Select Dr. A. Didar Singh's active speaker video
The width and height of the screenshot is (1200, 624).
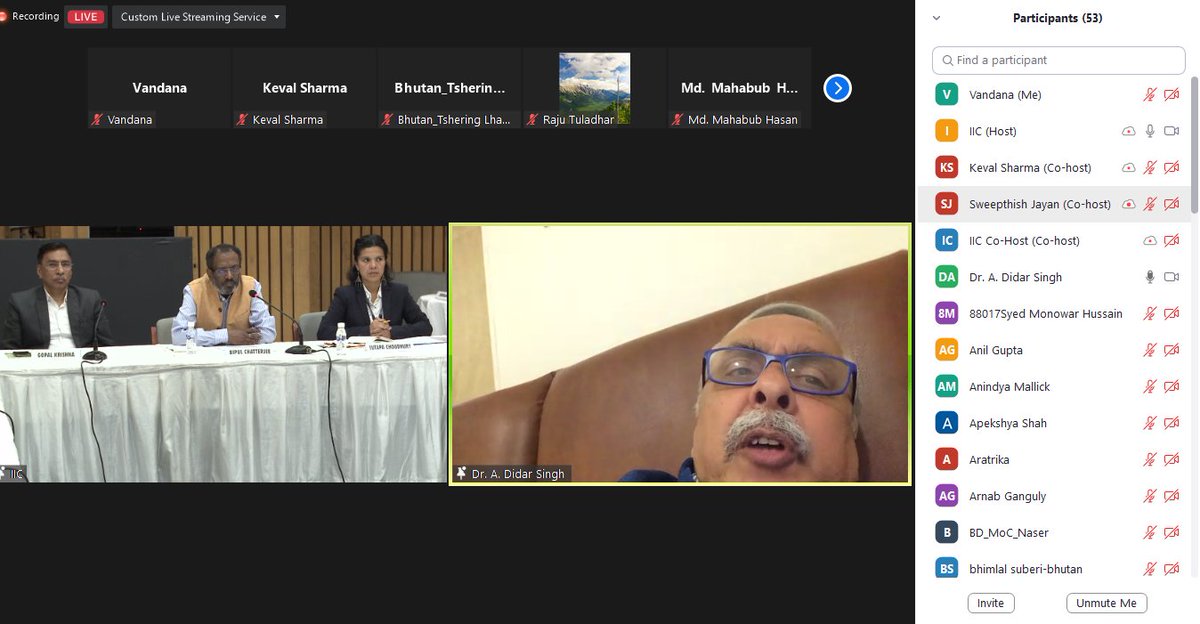680,354
